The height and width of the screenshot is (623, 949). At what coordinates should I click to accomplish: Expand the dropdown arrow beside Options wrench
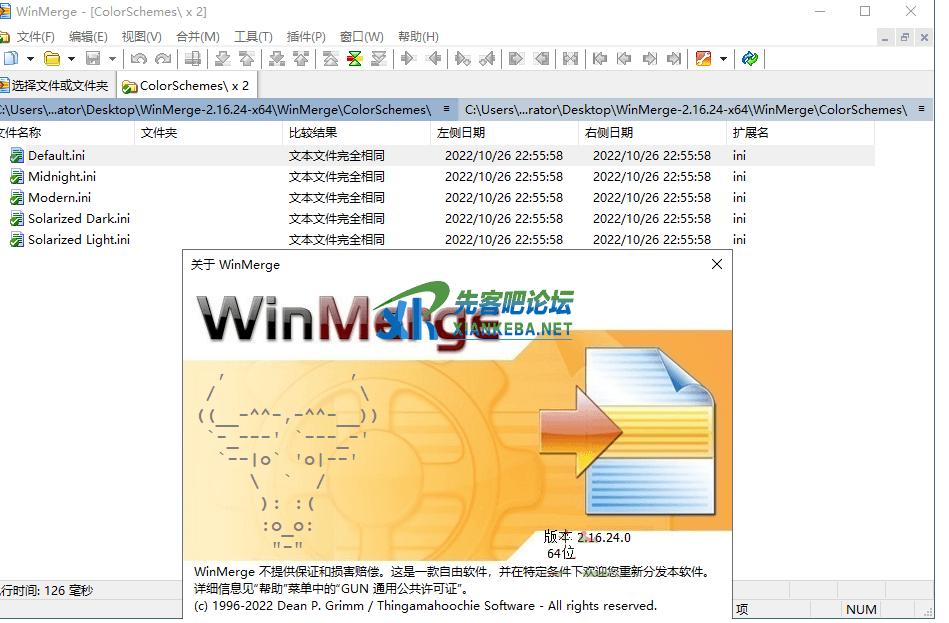tap(723, 59)
